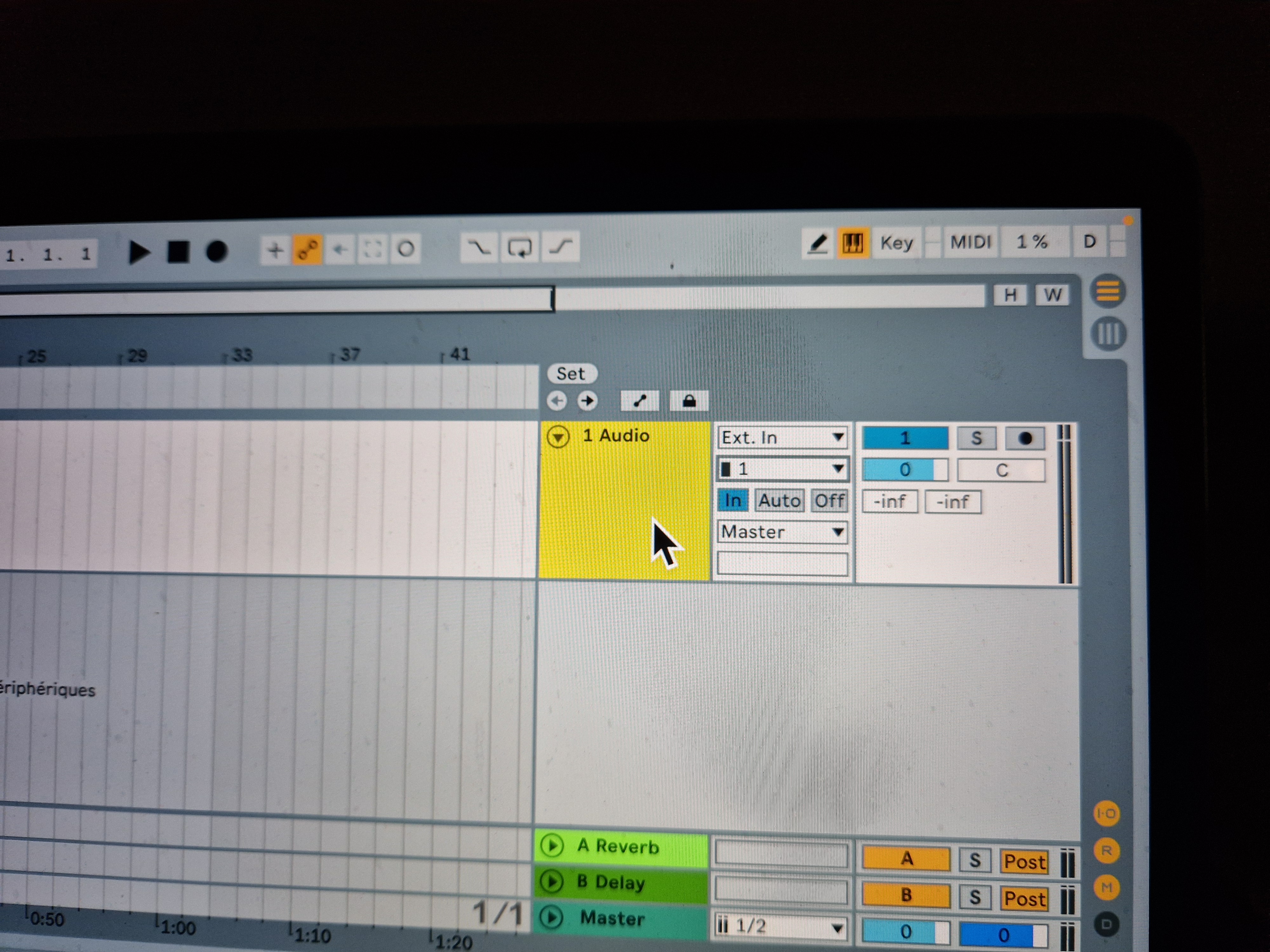Open the Ext. In input type dropdown
1270x952 pixels.
[782, 438]
